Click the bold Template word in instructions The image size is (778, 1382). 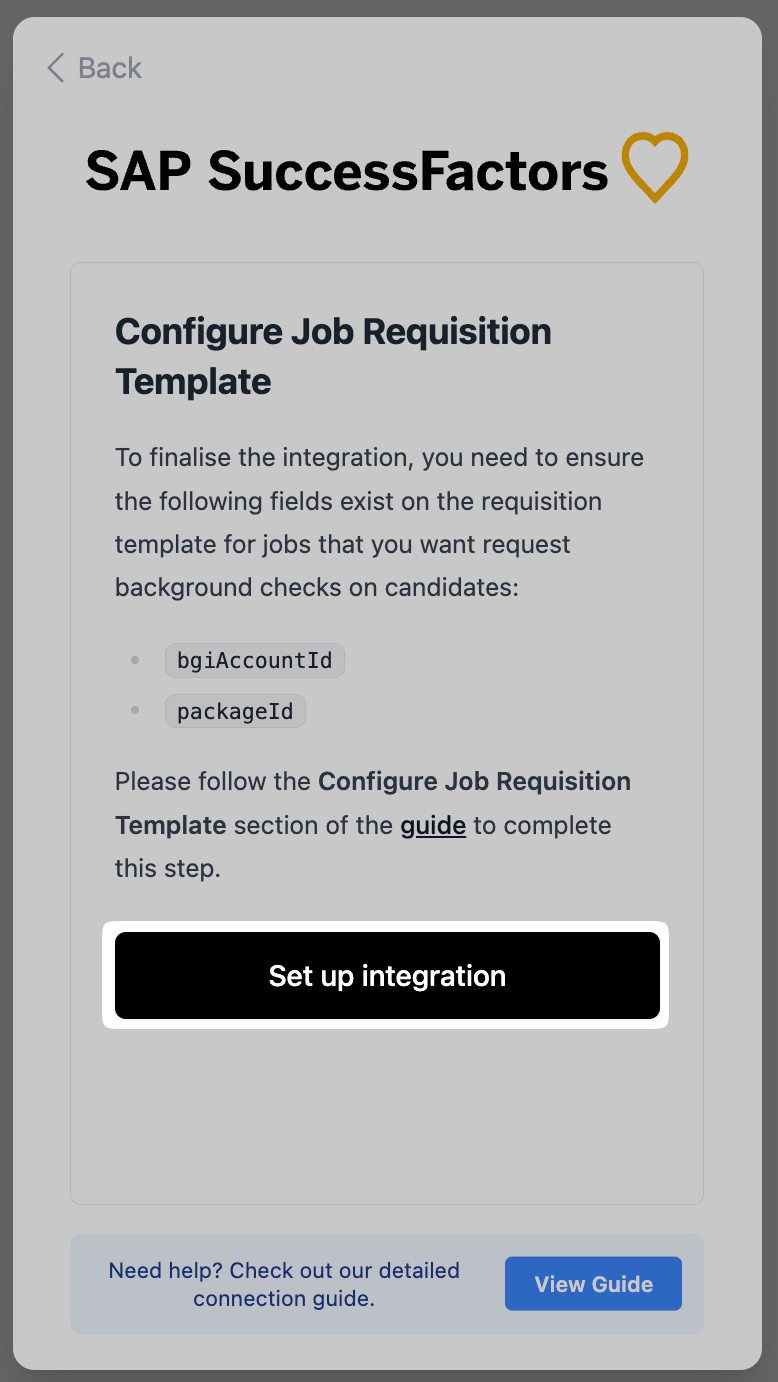click(x=171, y=825)
